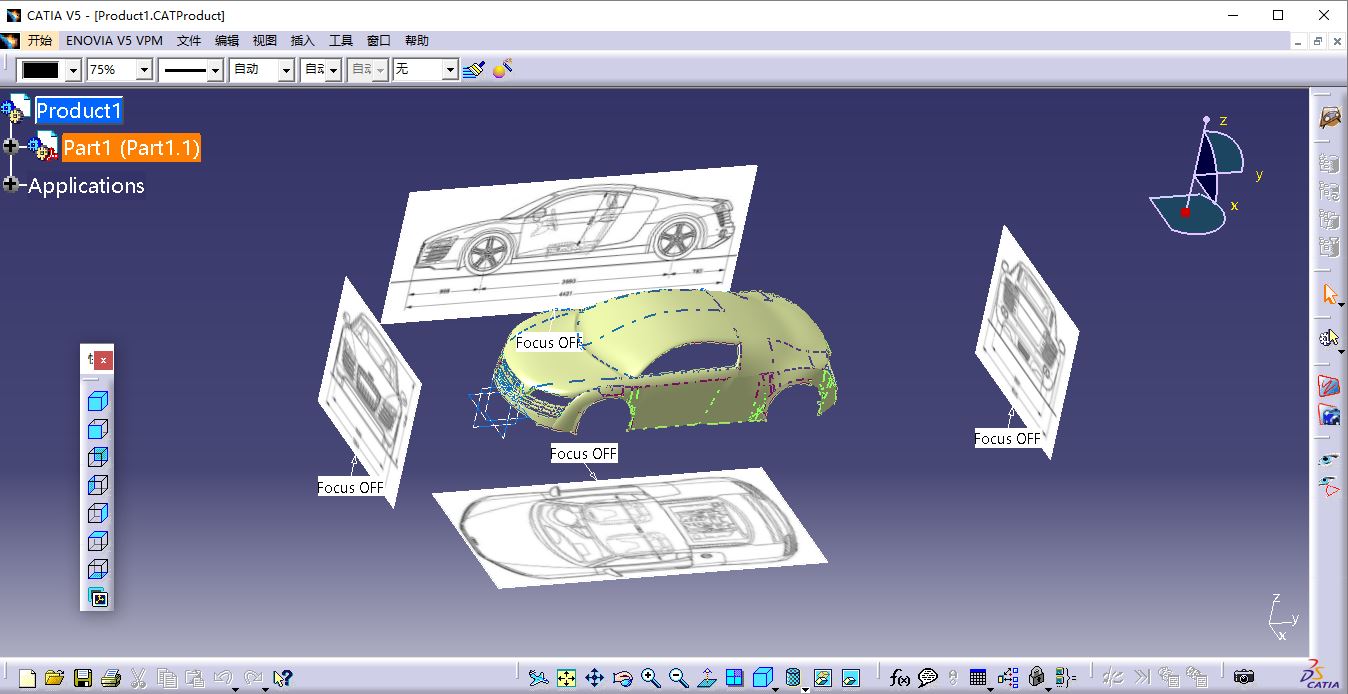The height and width of the screenshot is (694, 1348).
Task: Toggle Focus OFF label on top view image
Action: coord(584,454)
